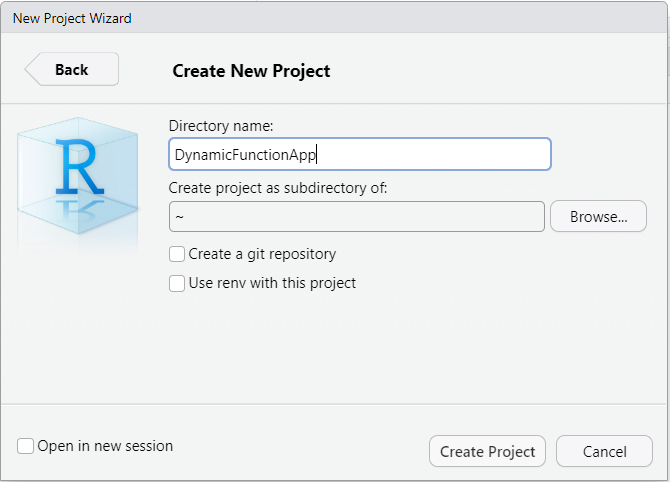670x482 pixels.
Task: Click the "Directory name:" label
Action: click(221, 126)
